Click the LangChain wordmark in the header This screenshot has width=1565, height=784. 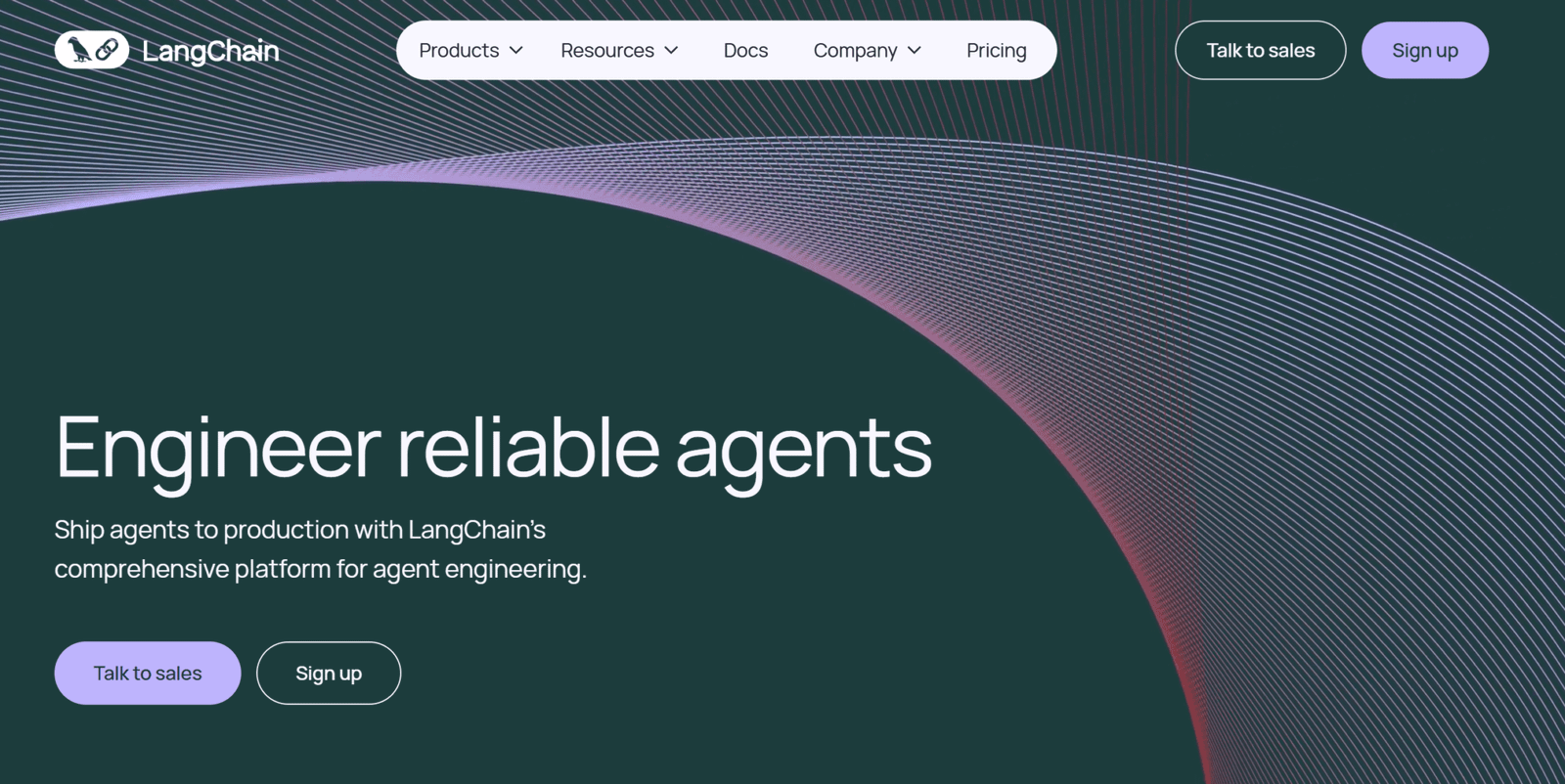[210, 51]
